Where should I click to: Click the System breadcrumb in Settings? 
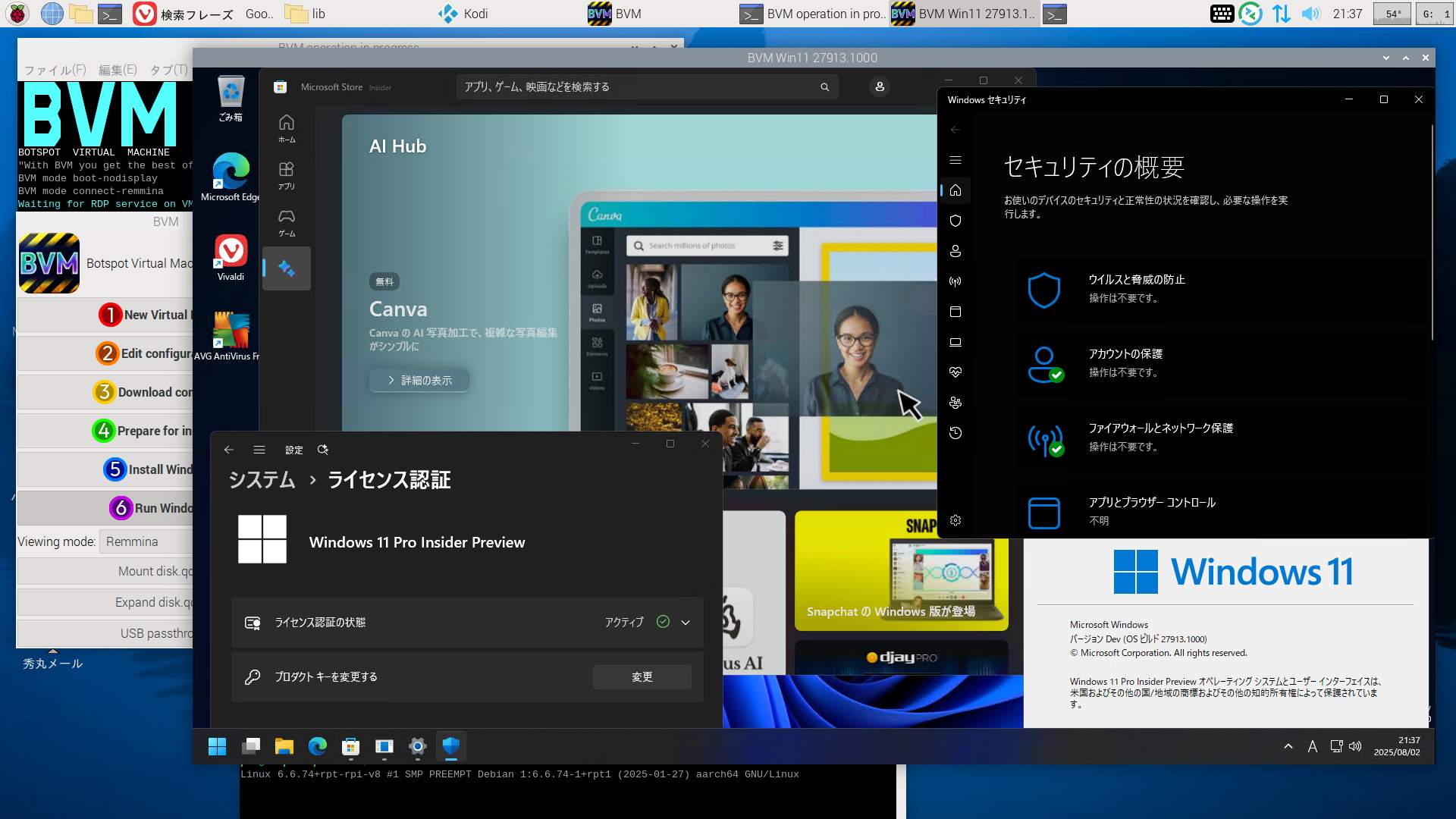(x=262, y=480)
